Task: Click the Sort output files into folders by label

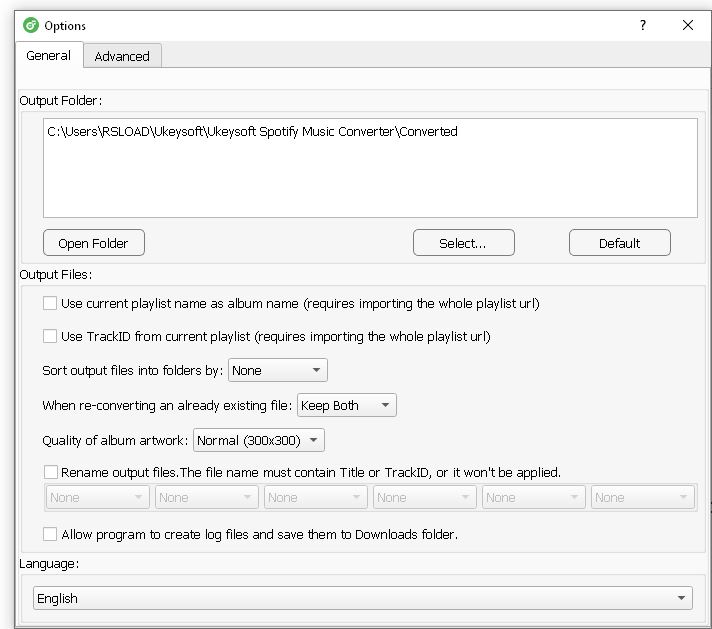Action: [133, 370]
